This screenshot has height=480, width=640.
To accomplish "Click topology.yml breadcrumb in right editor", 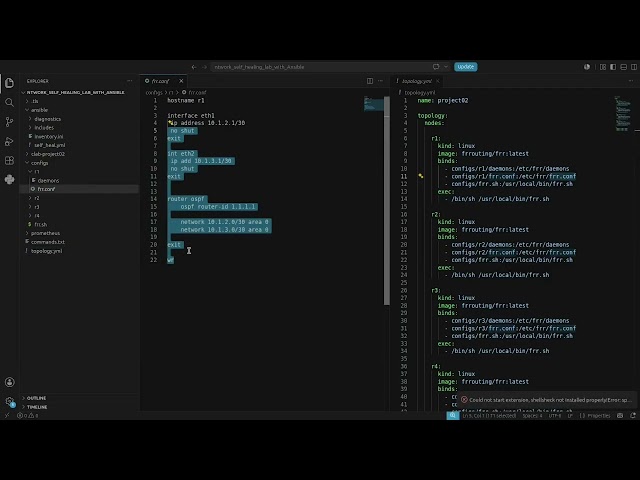I will (x=420, y=93).
